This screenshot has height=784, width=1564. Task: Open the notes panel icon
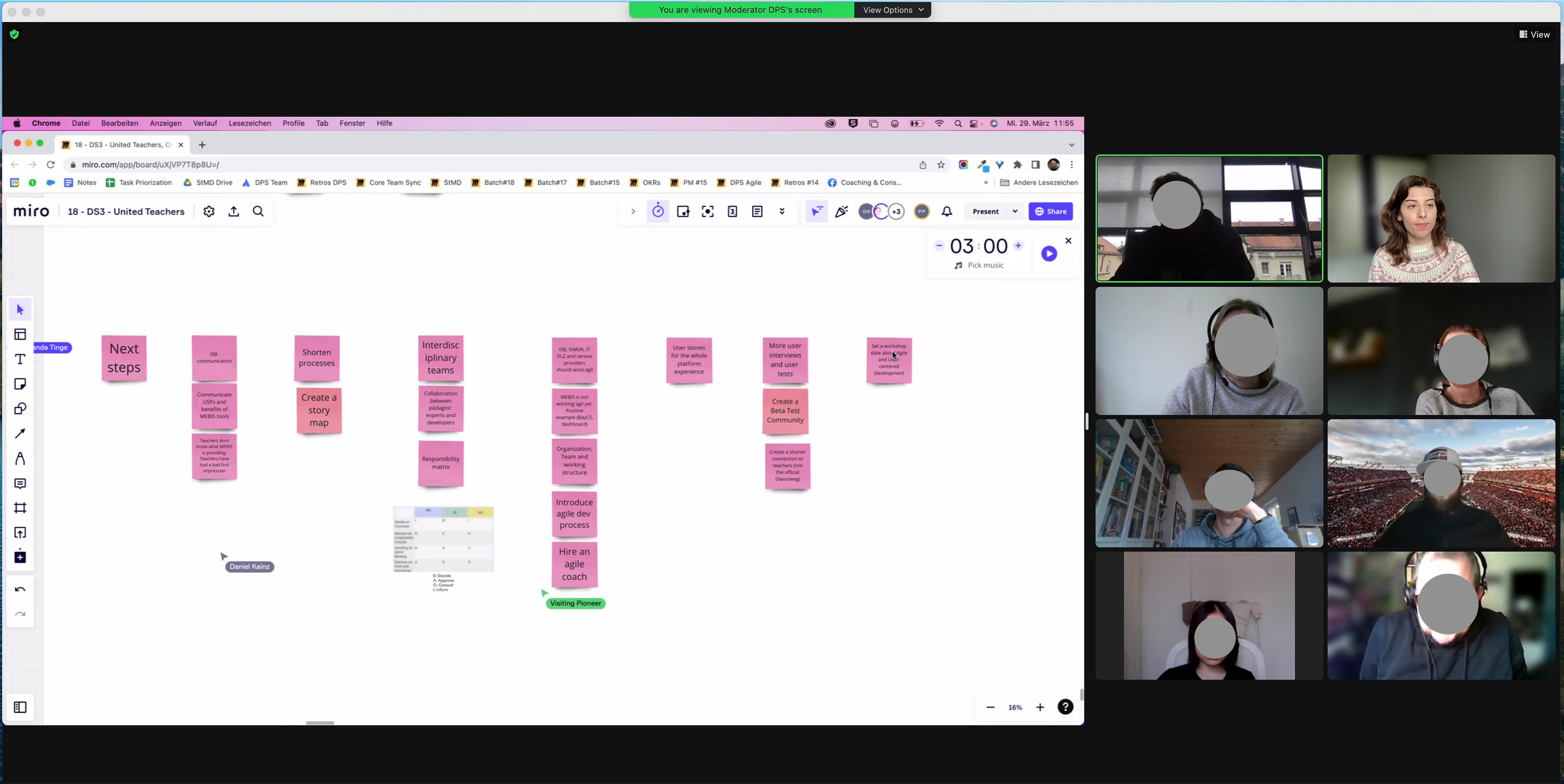tap(757, 211)
